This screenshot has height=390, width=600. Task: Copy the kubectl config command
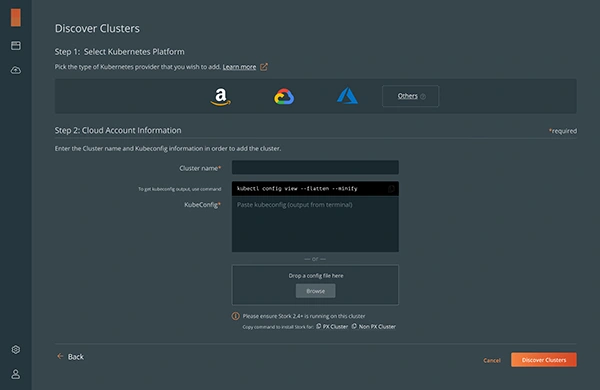(x=391, y=189)
